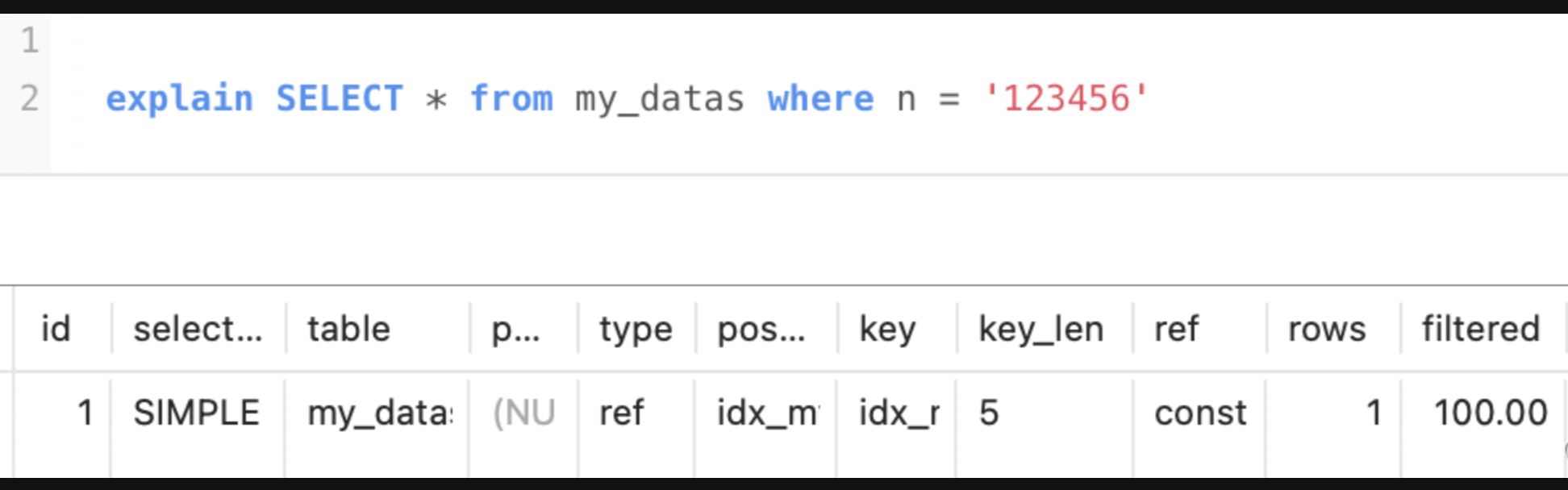Click the 'const' result cell
This screenshot has height=490, width=1568.
[1200, 413]
